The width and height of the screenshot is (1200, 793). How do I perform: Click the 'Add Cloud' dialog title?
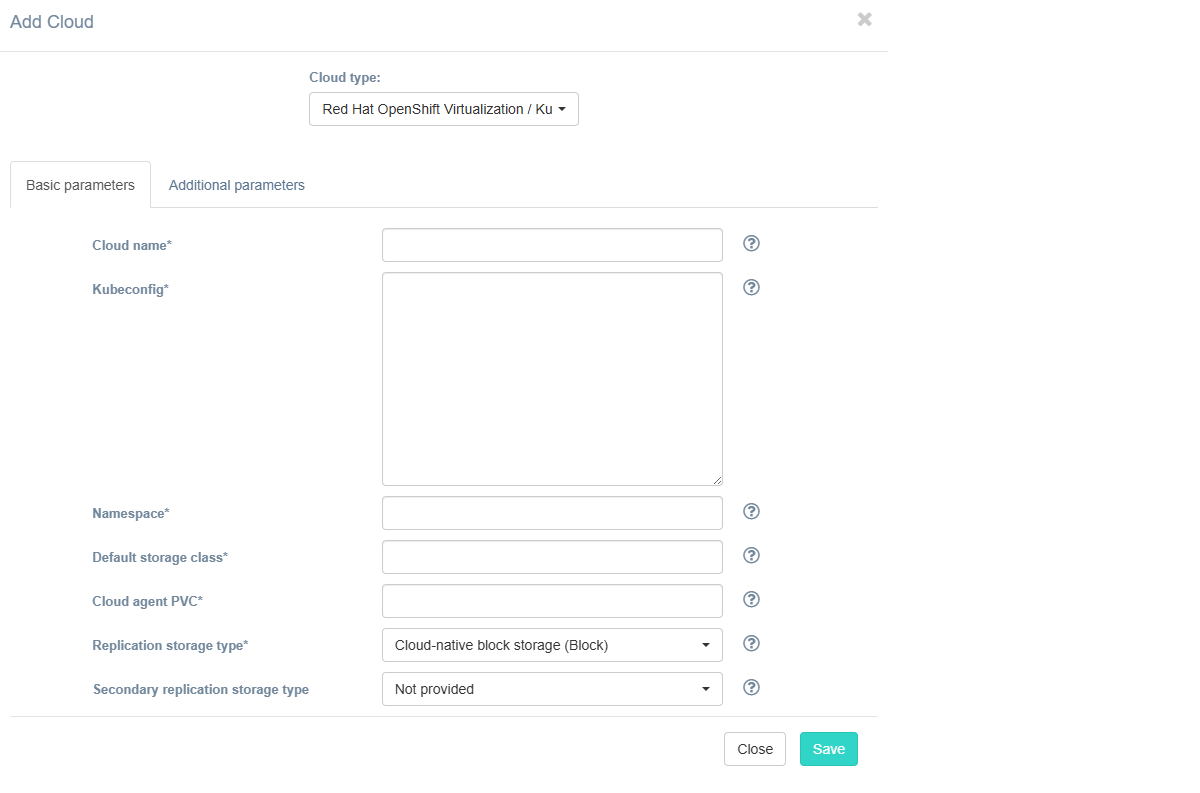tap(52, 22)
